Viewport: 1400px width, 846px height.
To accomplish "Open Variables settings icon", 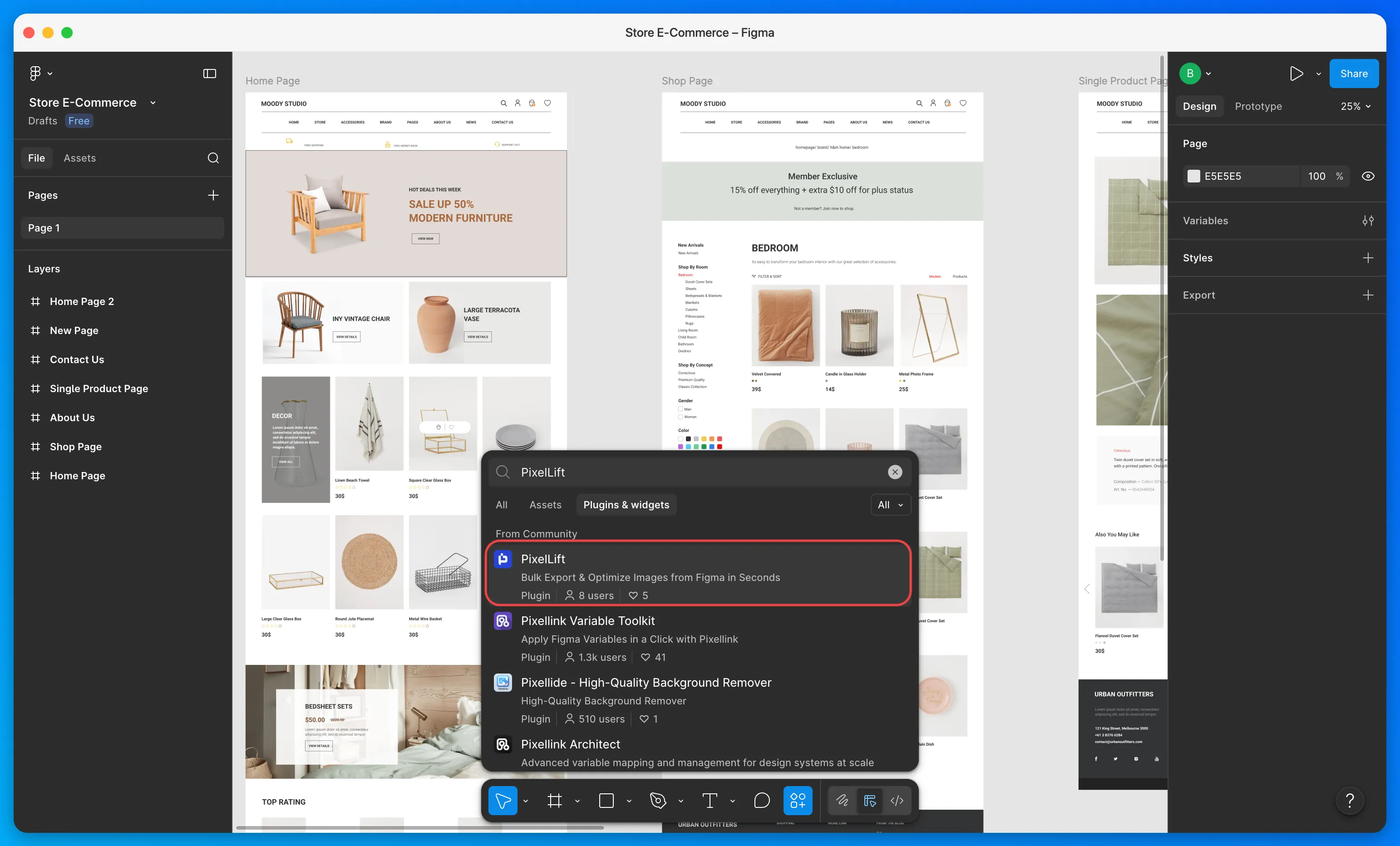I will [1368, 221].
